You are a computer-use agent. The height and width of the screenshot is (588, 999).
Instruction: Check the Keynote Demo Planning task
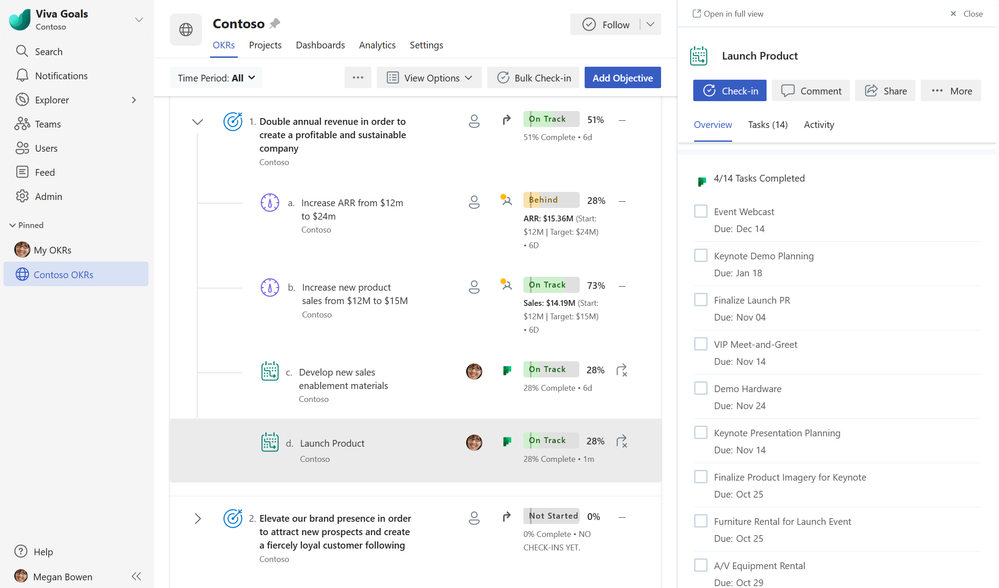click(x=701, y=255)
